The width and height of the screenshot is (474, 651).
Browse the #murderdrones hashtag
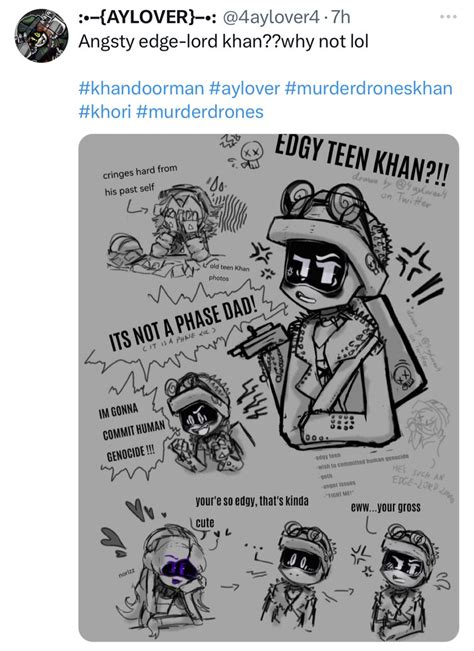point(200,112)
